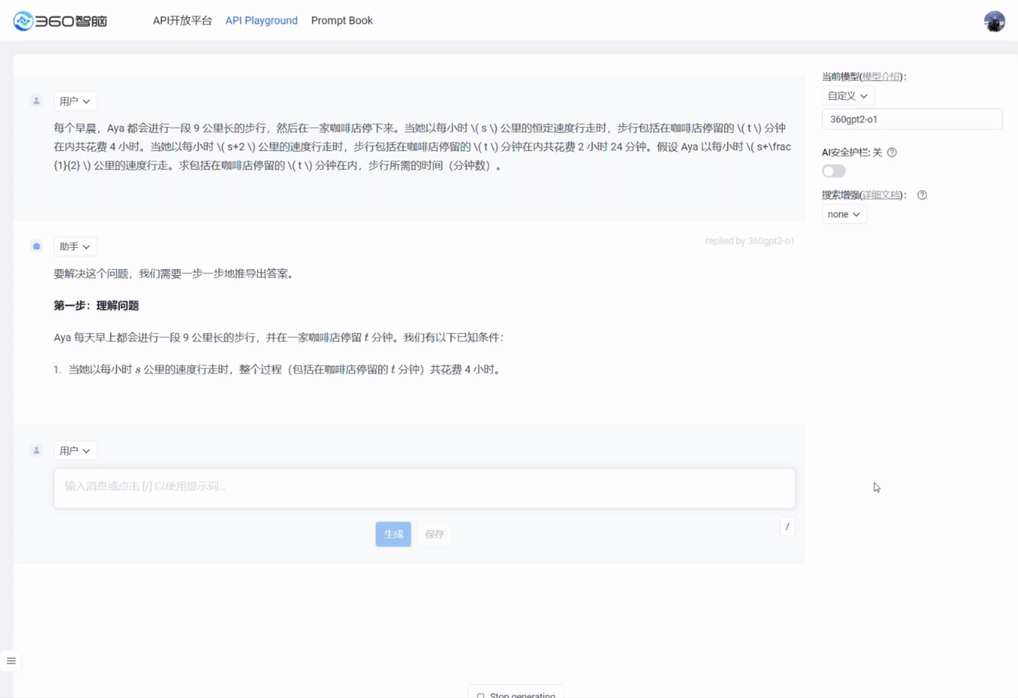Open the 搜索增强 none dropdown
Image resolution: width=1018 pixels, height=698 pixels.
[x=843, y=213]
